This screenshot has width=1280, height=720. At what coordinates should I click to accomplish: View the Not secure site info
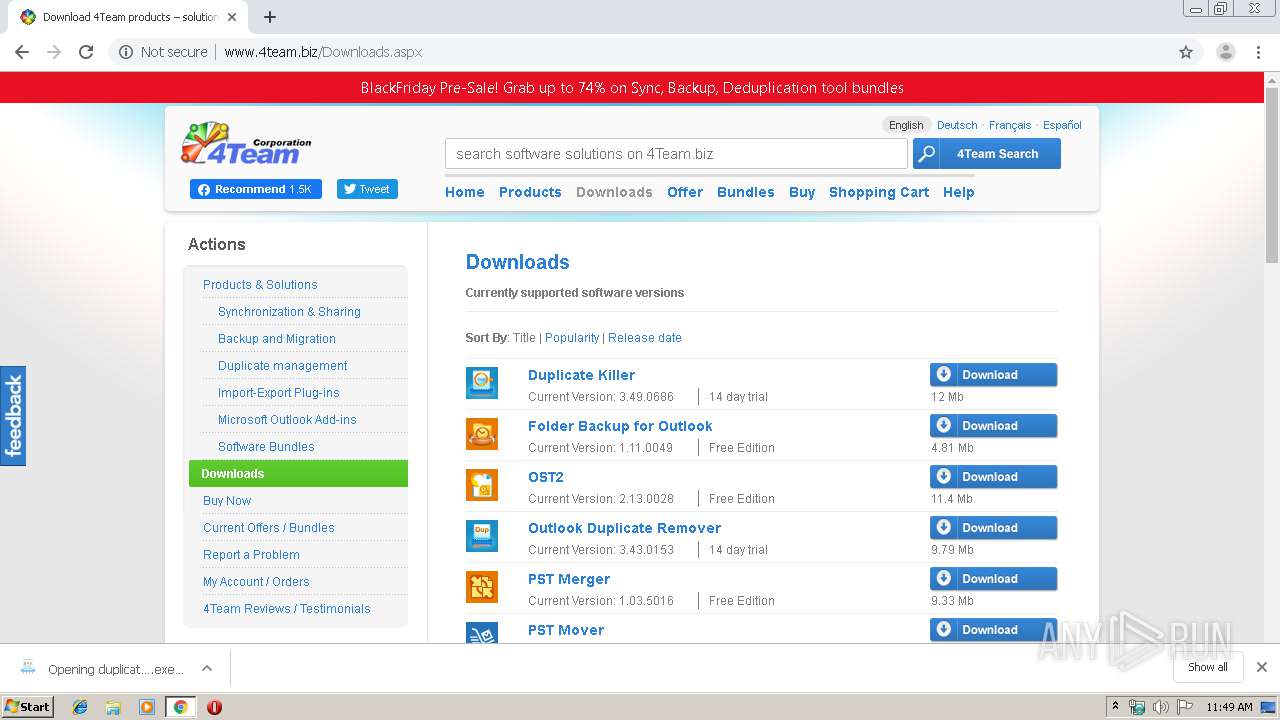click(163, 52)
